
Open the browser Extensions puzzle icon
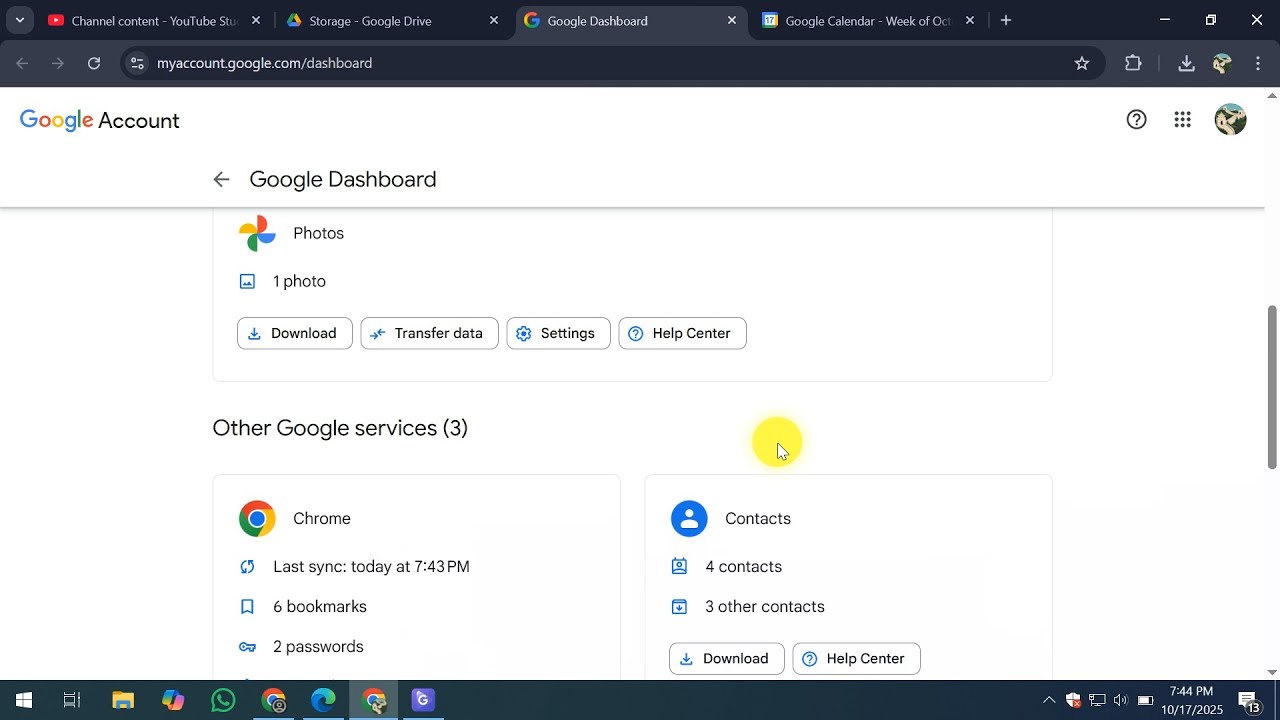click(x=1133, y=63)
